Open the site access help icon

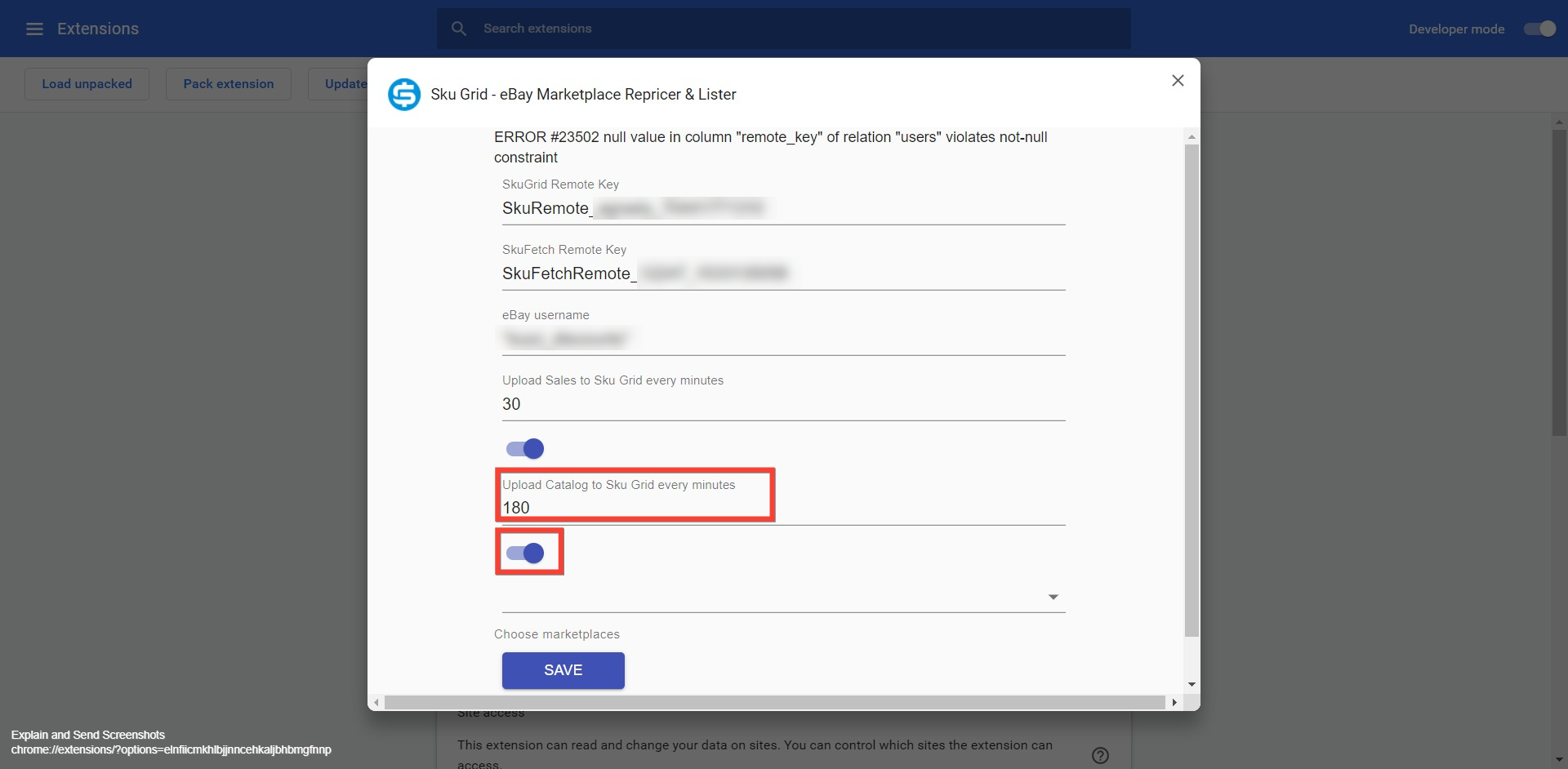[x=1100, y=755]
